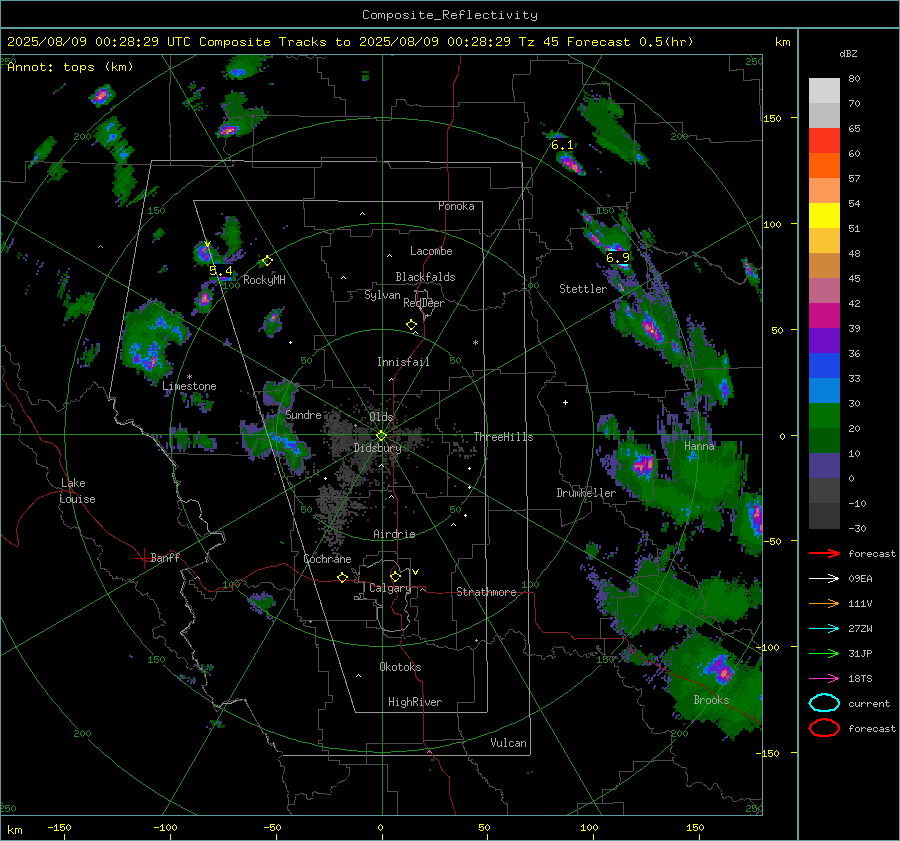Screen dimensions: 900x841
Task: Click the magenta 18TS arrow icon
Action: 824,679
